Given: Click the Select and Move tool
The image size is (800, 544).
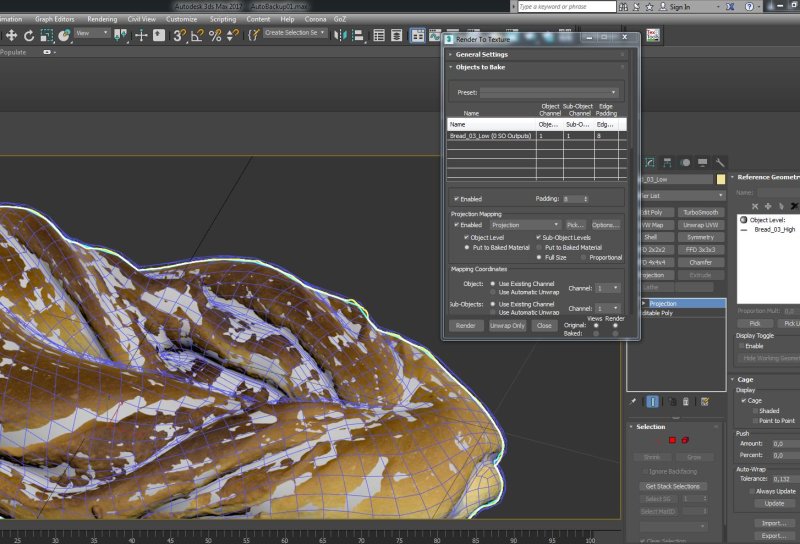Looking at the screenshot, I should tap(12, 35).
